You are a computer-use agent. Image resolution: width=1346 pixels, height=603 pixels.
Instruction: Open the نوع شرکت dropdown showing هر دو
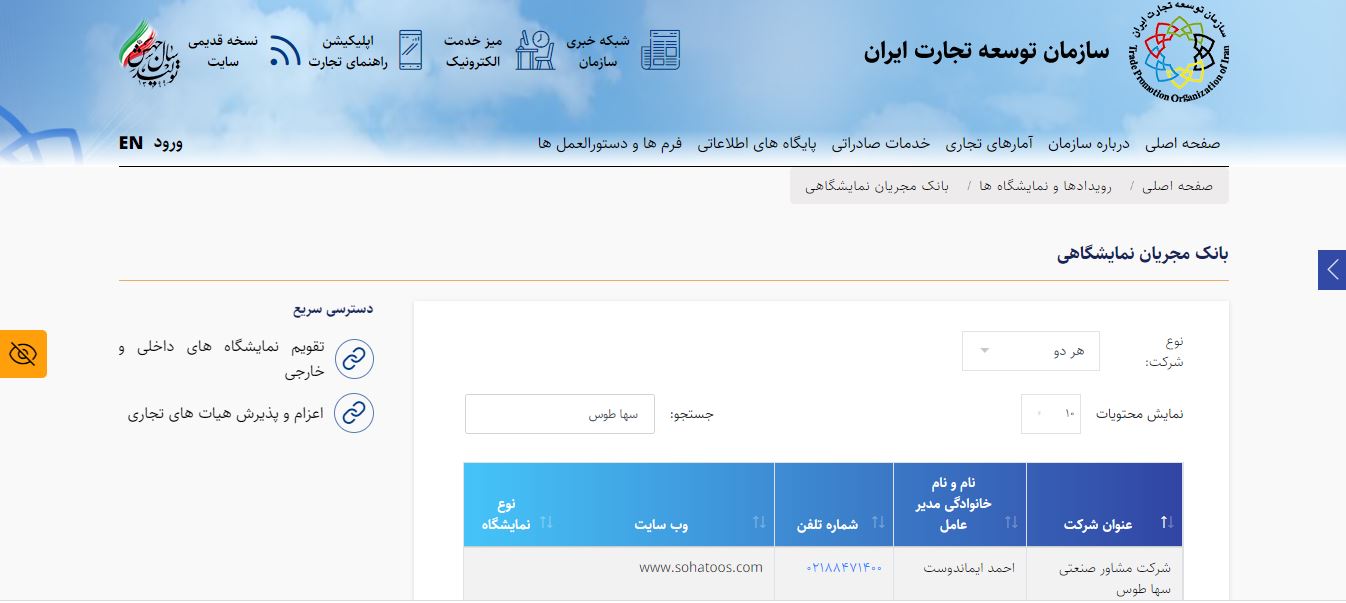1030,351
